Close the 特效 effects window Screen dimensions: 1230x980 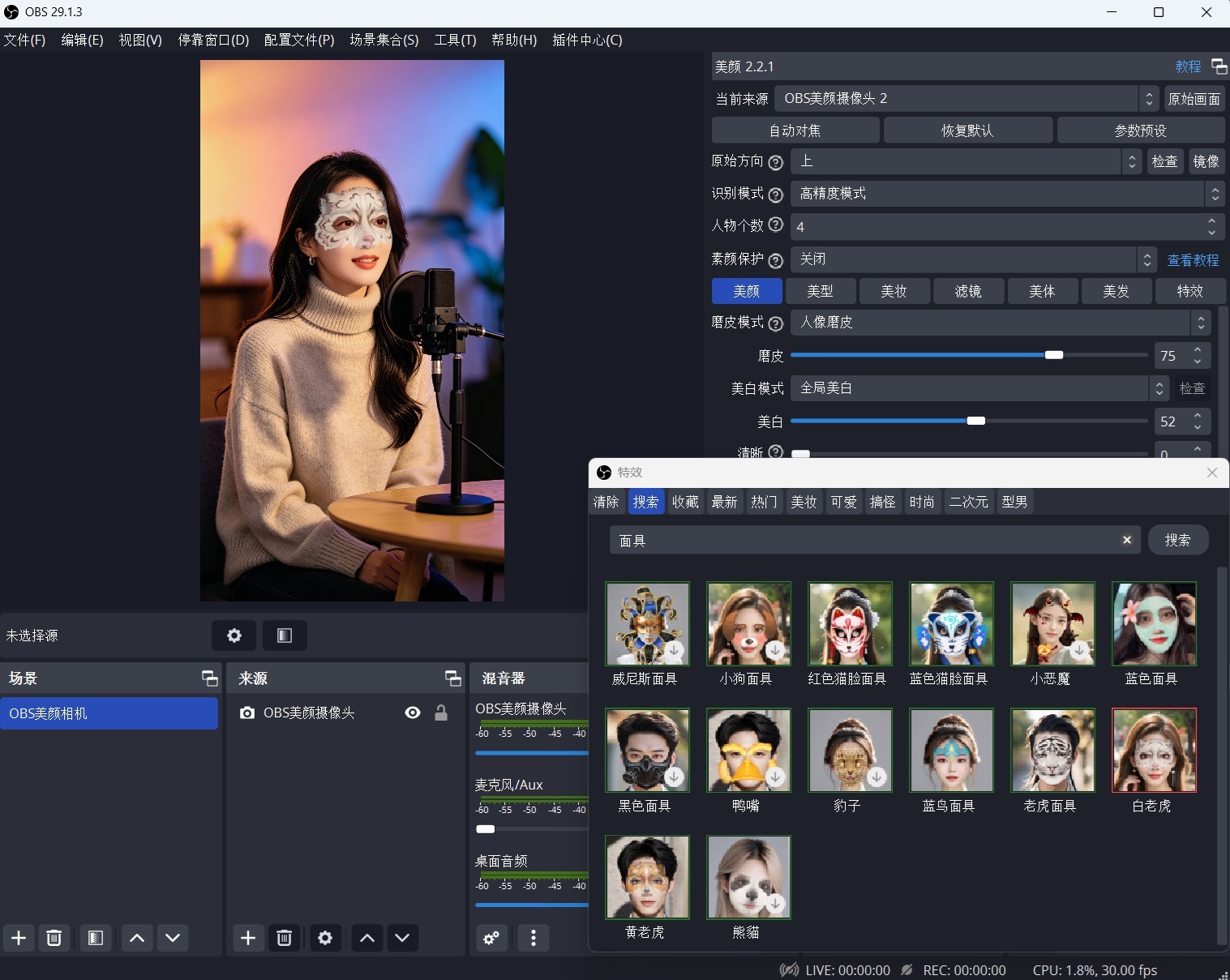1212,473
